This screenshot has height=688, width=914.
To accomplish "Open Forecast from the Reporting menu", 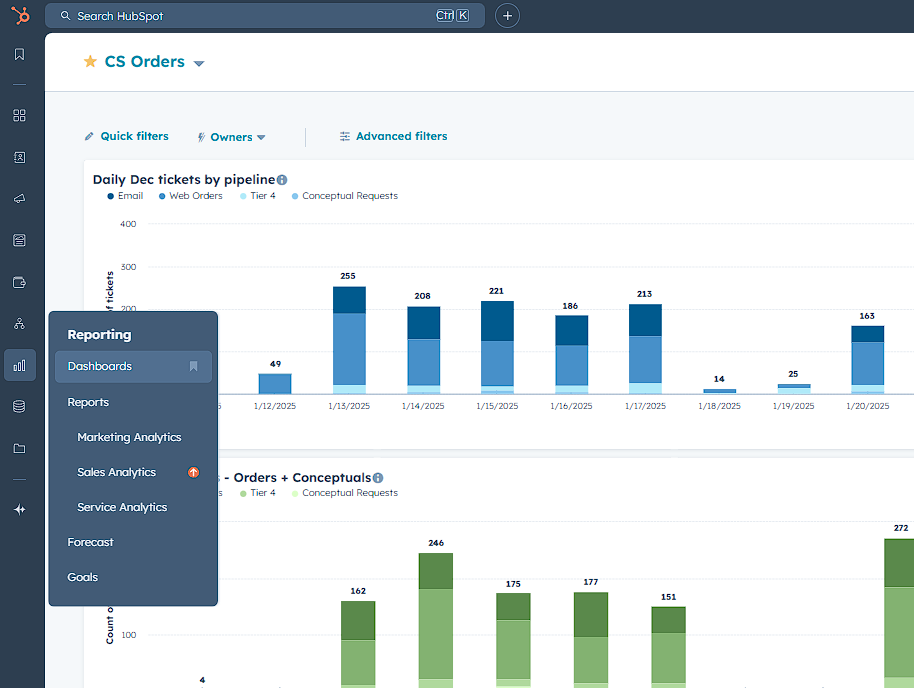I will click(90, 542).
